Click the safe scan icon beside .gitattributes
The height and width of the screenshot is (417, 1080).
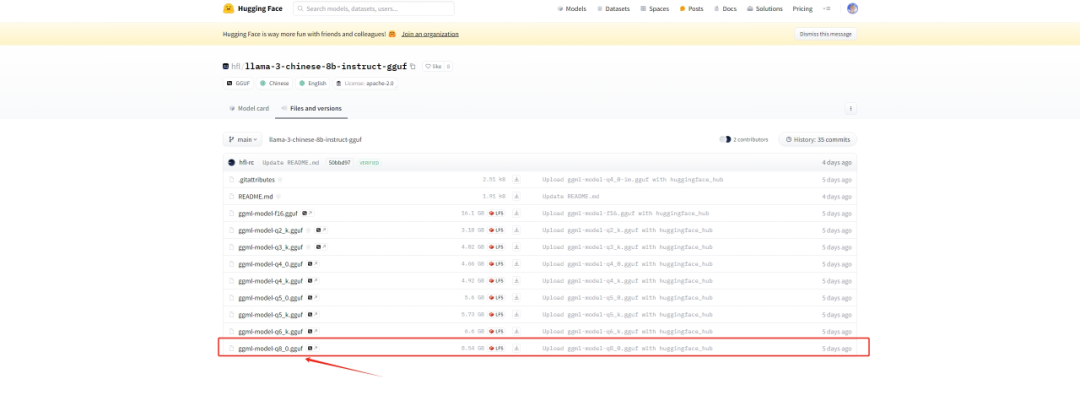pyautogui.click(x=280, y=179)
